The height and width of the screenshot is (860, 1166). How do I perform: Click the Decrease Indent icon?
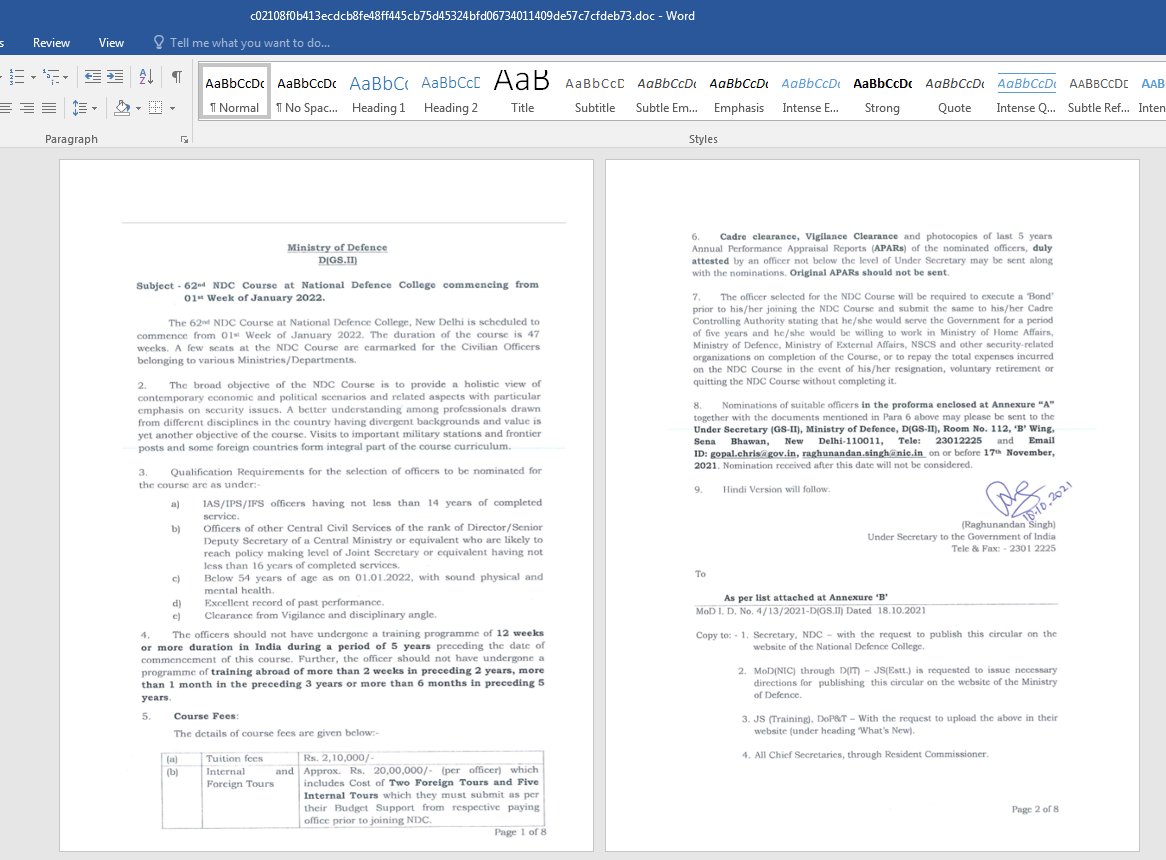tap(93, 77)
